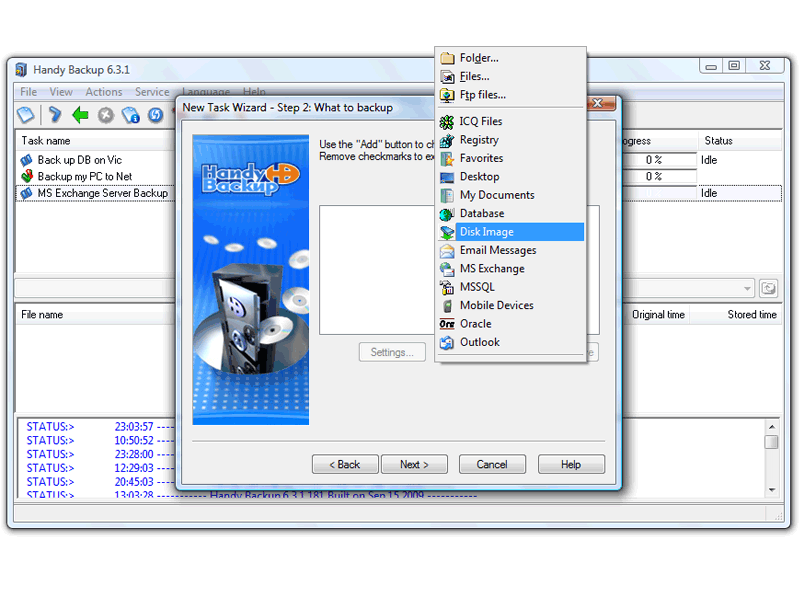
Task: Click the Mobile Devices icon in the menu
Action: coord(447,306)
